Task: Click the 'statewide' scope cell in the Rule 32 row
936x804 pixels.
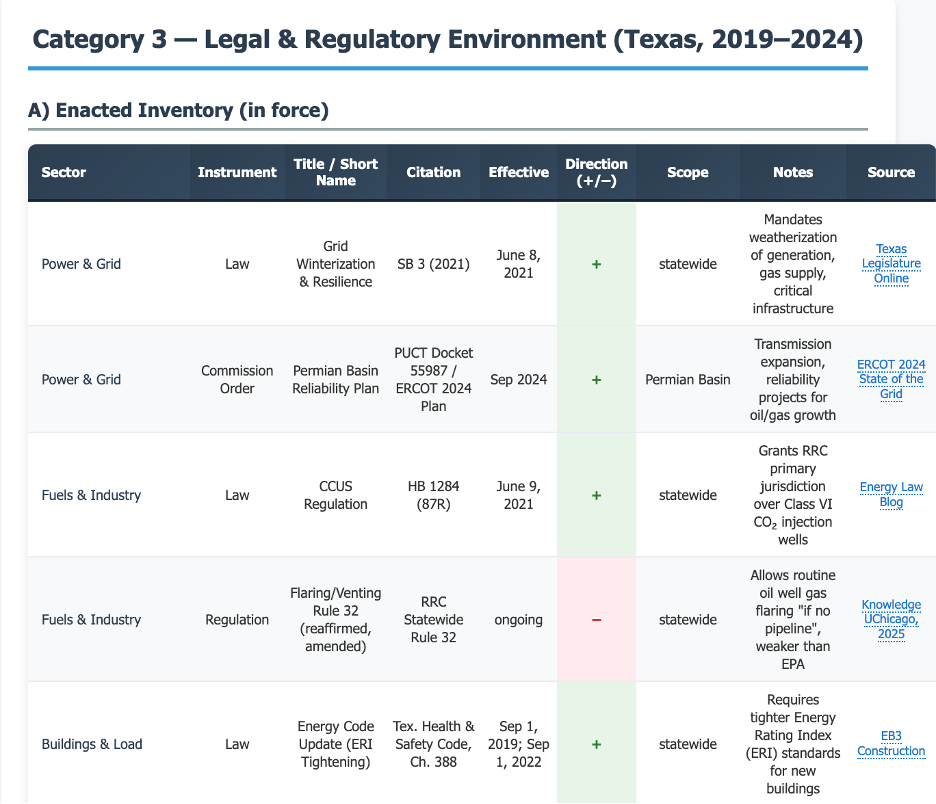Action: 688,620
